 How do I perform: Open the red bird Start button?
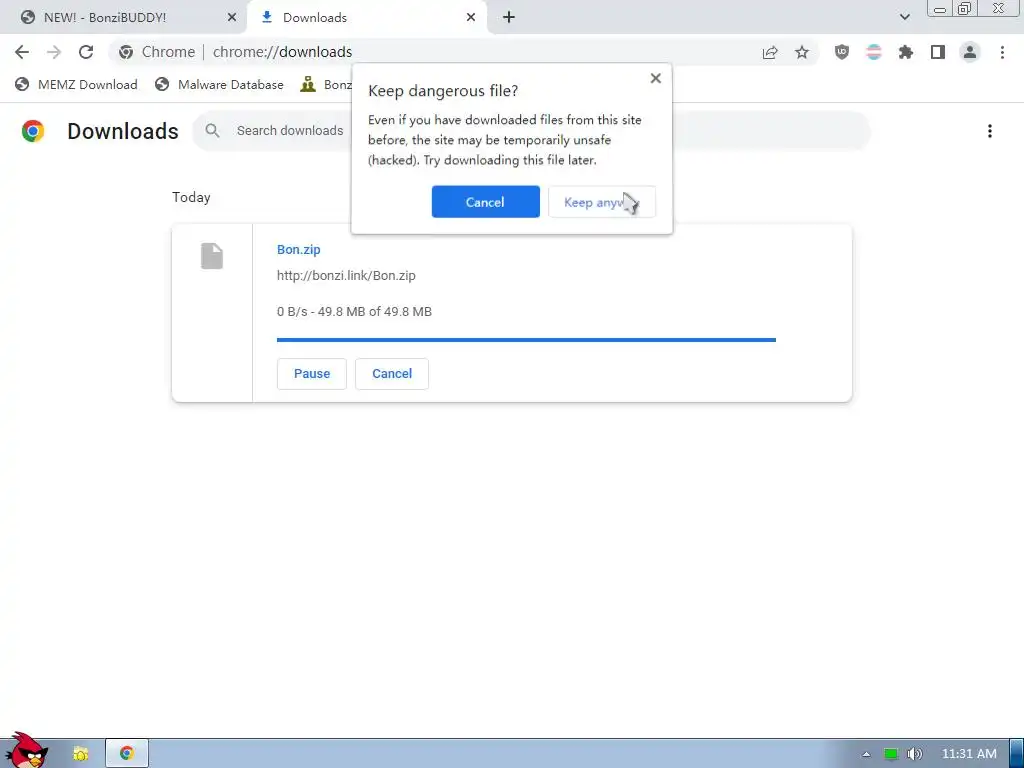[25, 751]
